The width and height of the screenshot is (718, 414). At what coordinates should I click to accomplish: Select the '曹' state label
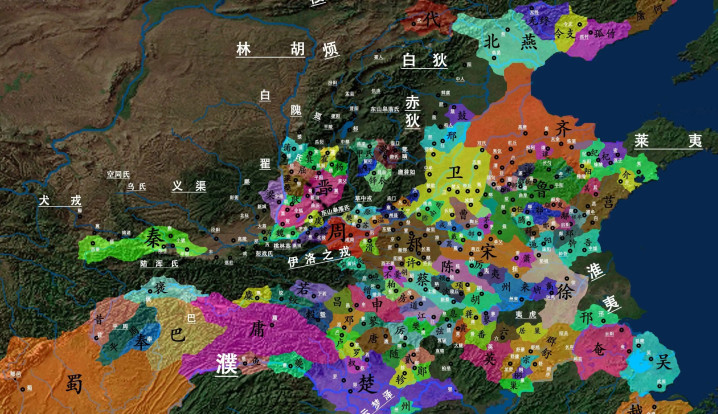(x=463, y=214)
